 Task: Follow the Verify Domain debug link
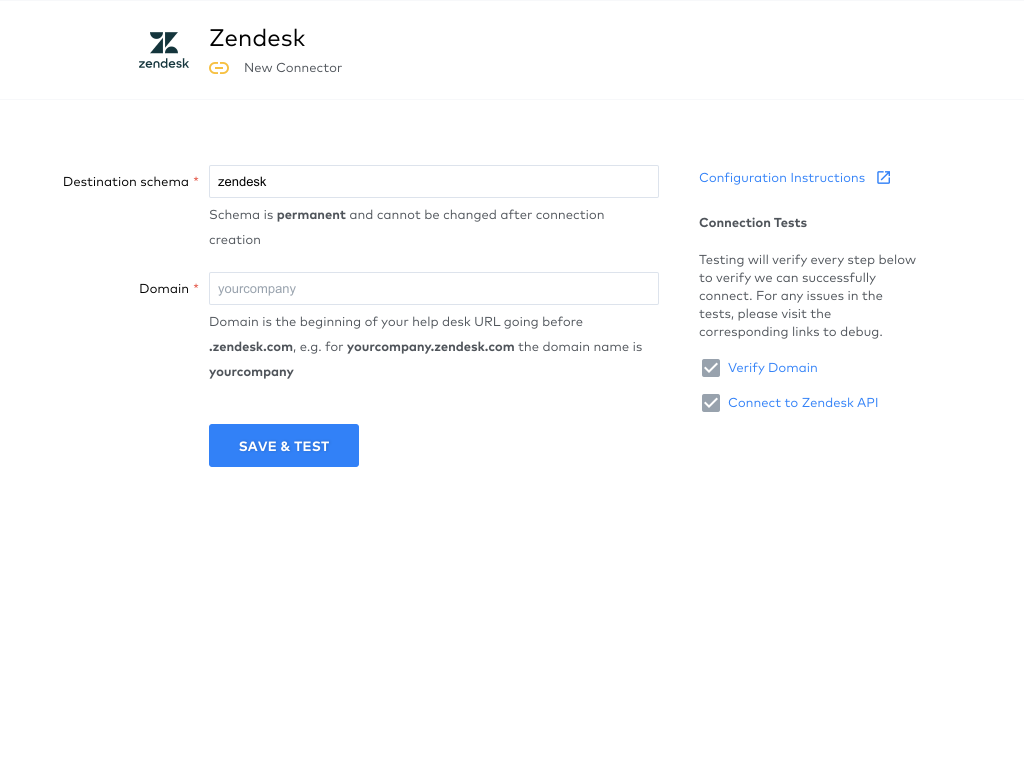click(772, 368)
